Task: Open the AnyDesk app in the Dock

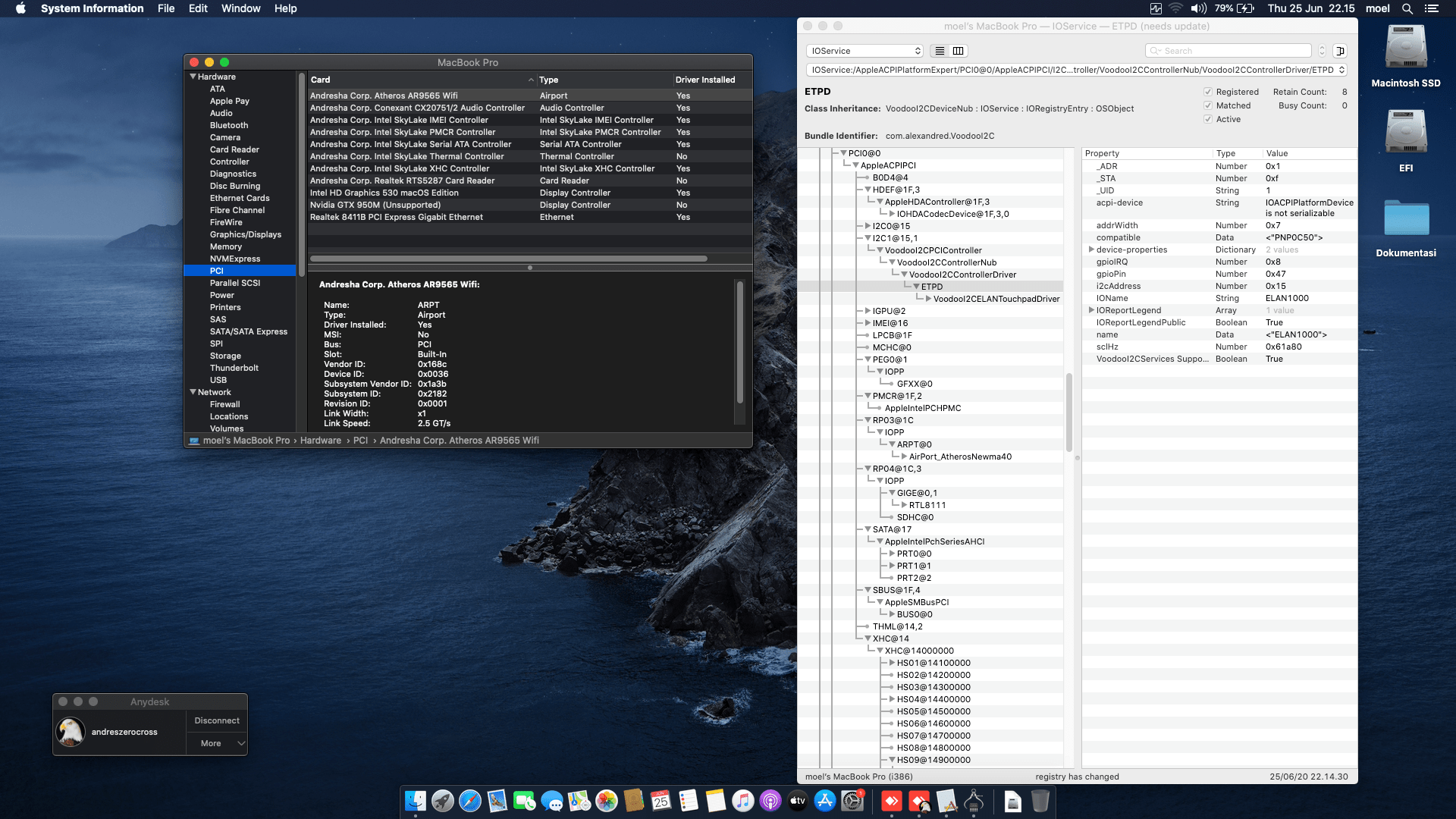Action: [x=893, y=802]
